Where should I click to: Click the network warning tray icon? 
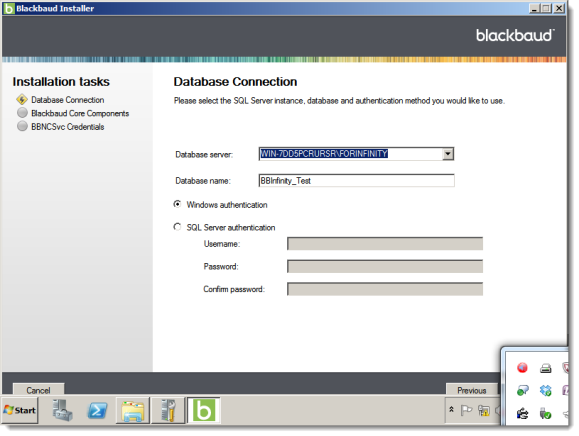coord(484,410)
